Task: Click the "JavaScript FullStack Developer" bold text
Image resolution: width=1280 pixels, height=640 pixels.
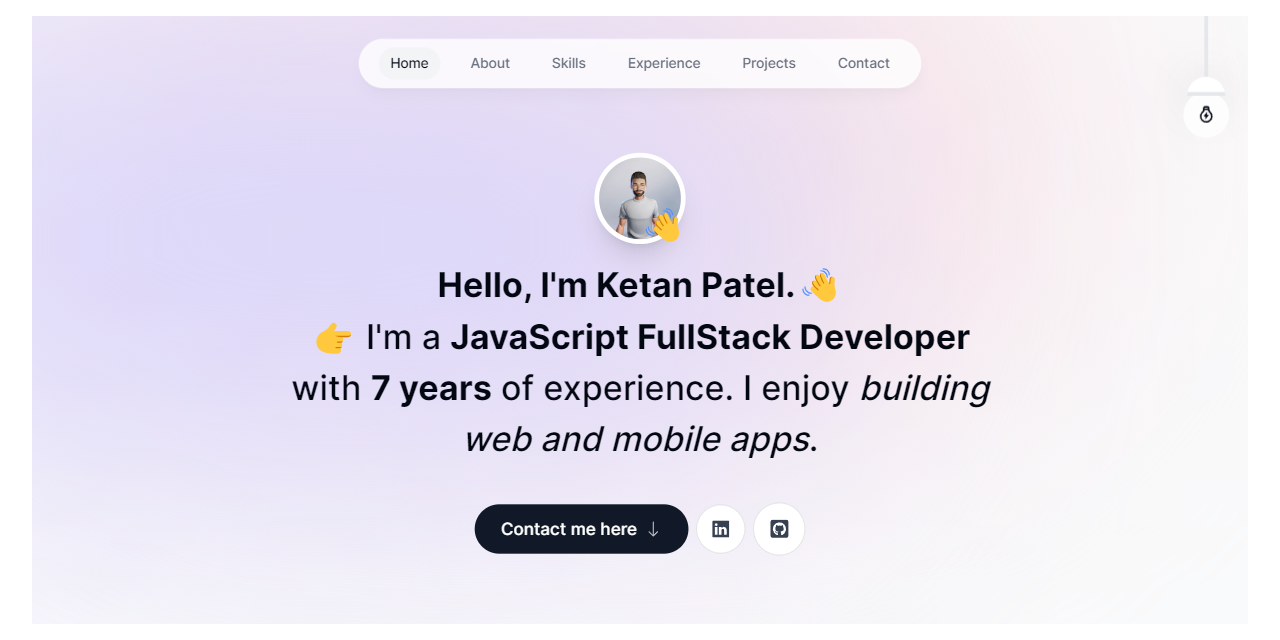Action: pos(709,338)
